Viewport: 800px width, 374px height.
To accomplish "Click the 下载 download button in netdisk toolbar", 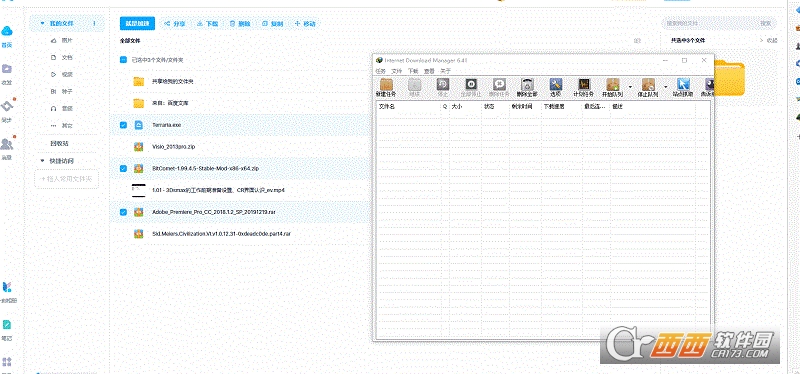I will (x=208, y=23).
